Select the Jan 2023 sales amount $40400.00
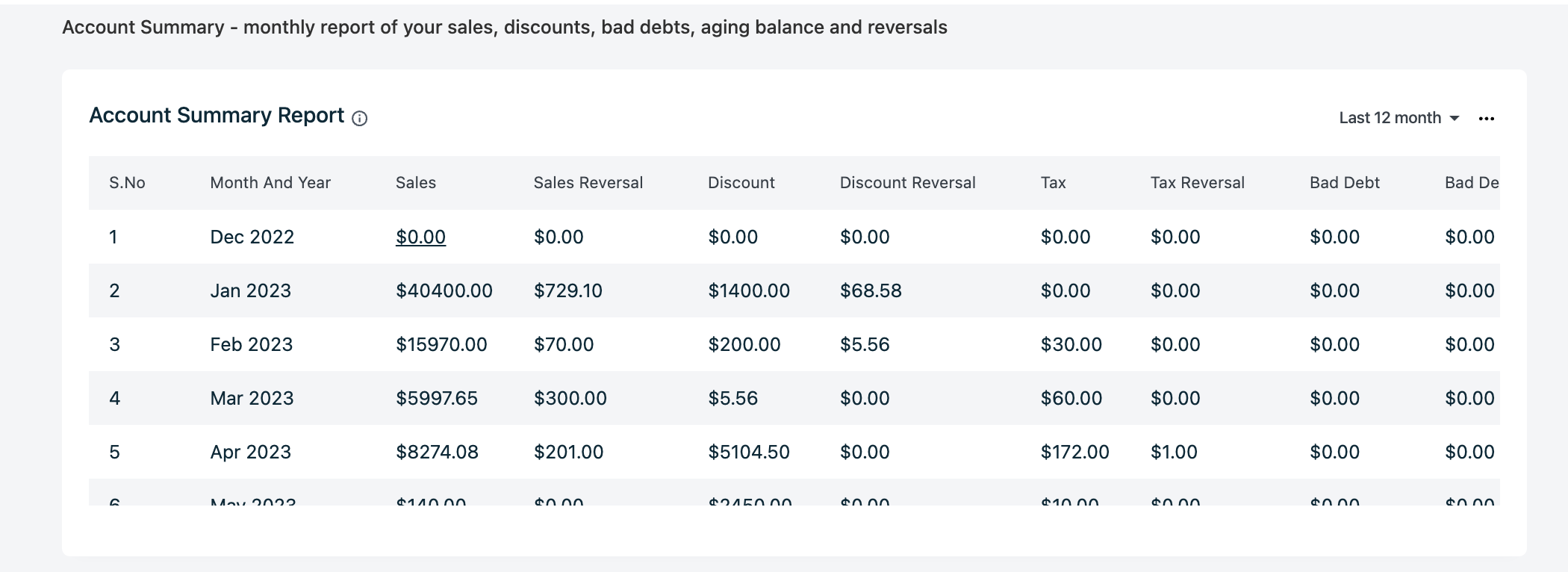Viewport: 1568px width, 572px height. tap(444, 291)
